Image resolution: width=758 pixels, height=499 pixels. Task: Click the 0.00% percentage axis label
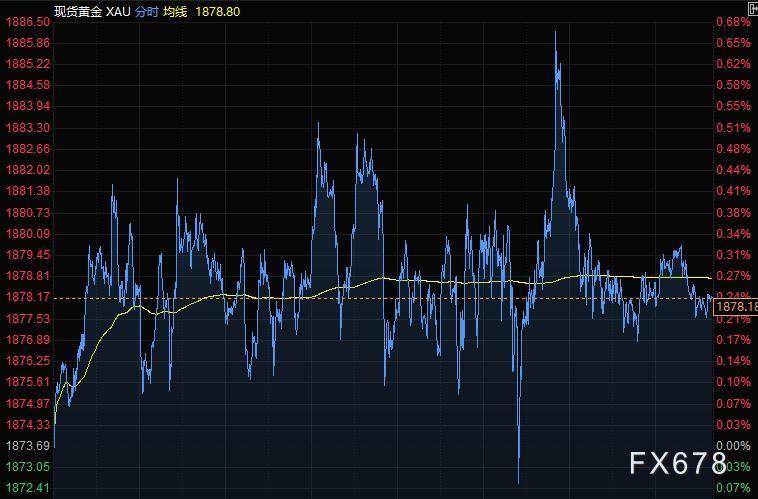733,445
